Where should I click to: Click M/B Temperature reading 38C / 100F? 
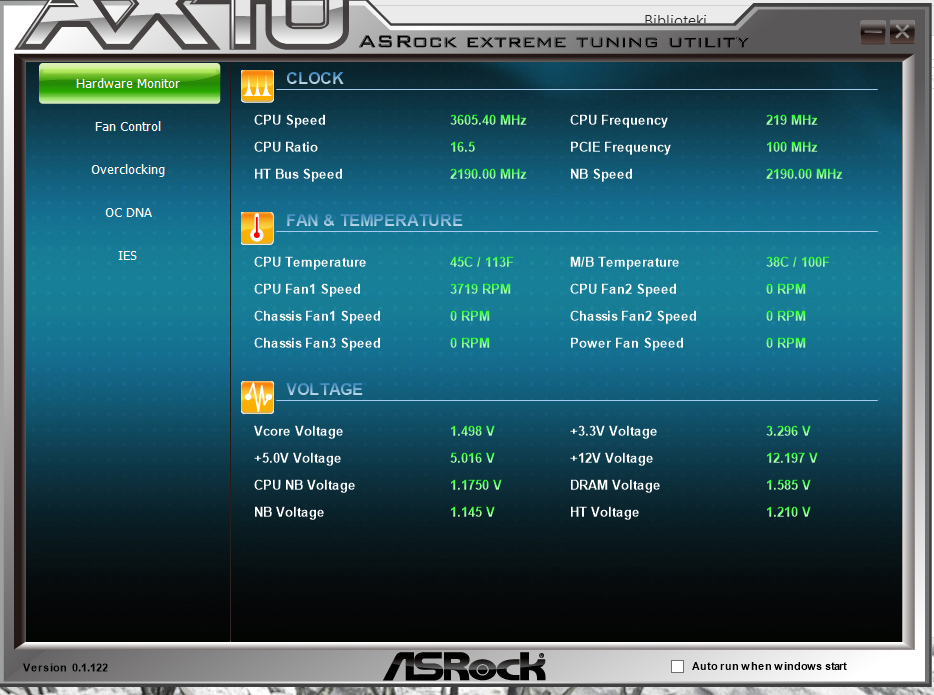tap(798, 262)
